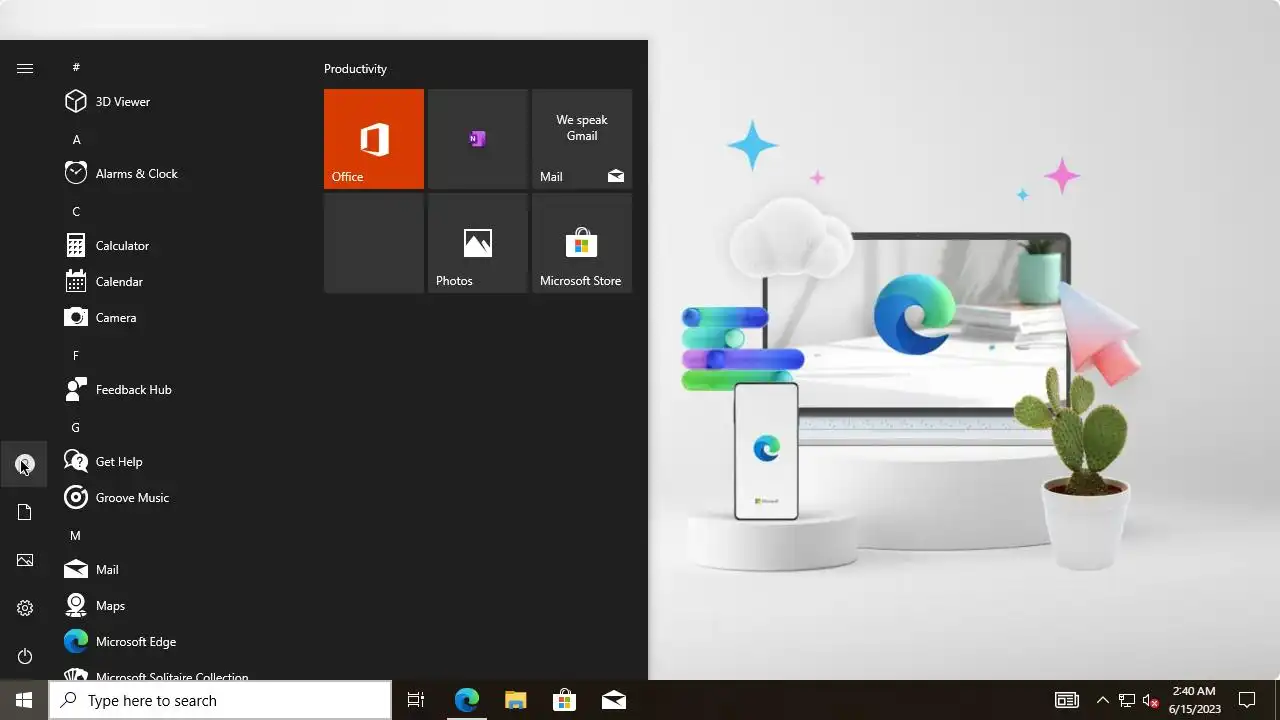Click the Power button in Start sidebar

pyautogui.click(x=25, y=656)
